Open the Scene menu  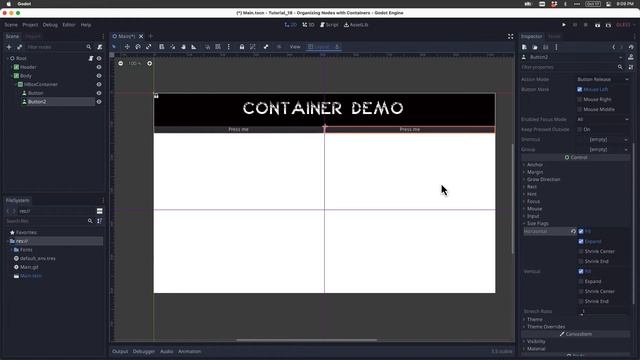pos(11,25)
